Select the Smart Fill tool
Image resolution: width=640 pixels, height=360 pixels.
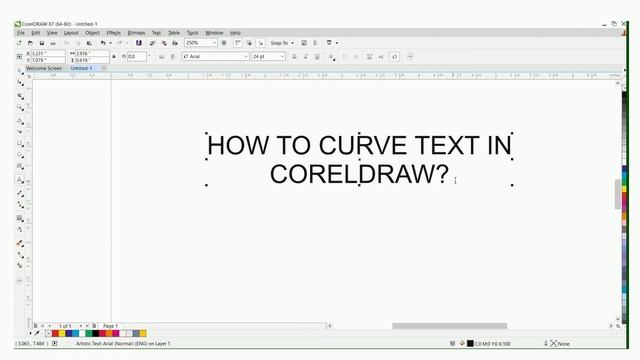point(20,266)
